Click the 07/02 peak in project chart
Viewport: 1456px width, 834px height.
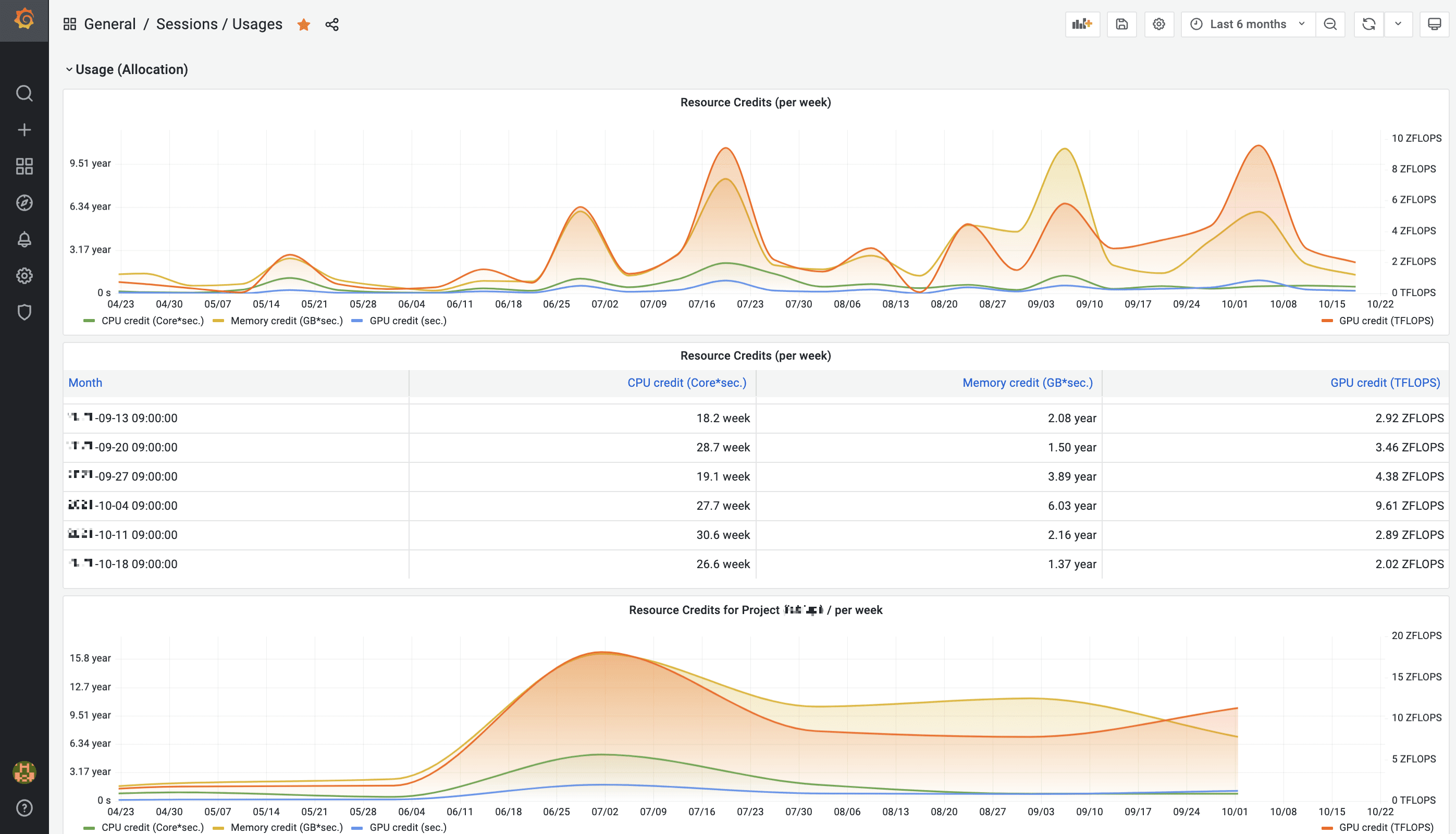(602, 653)
